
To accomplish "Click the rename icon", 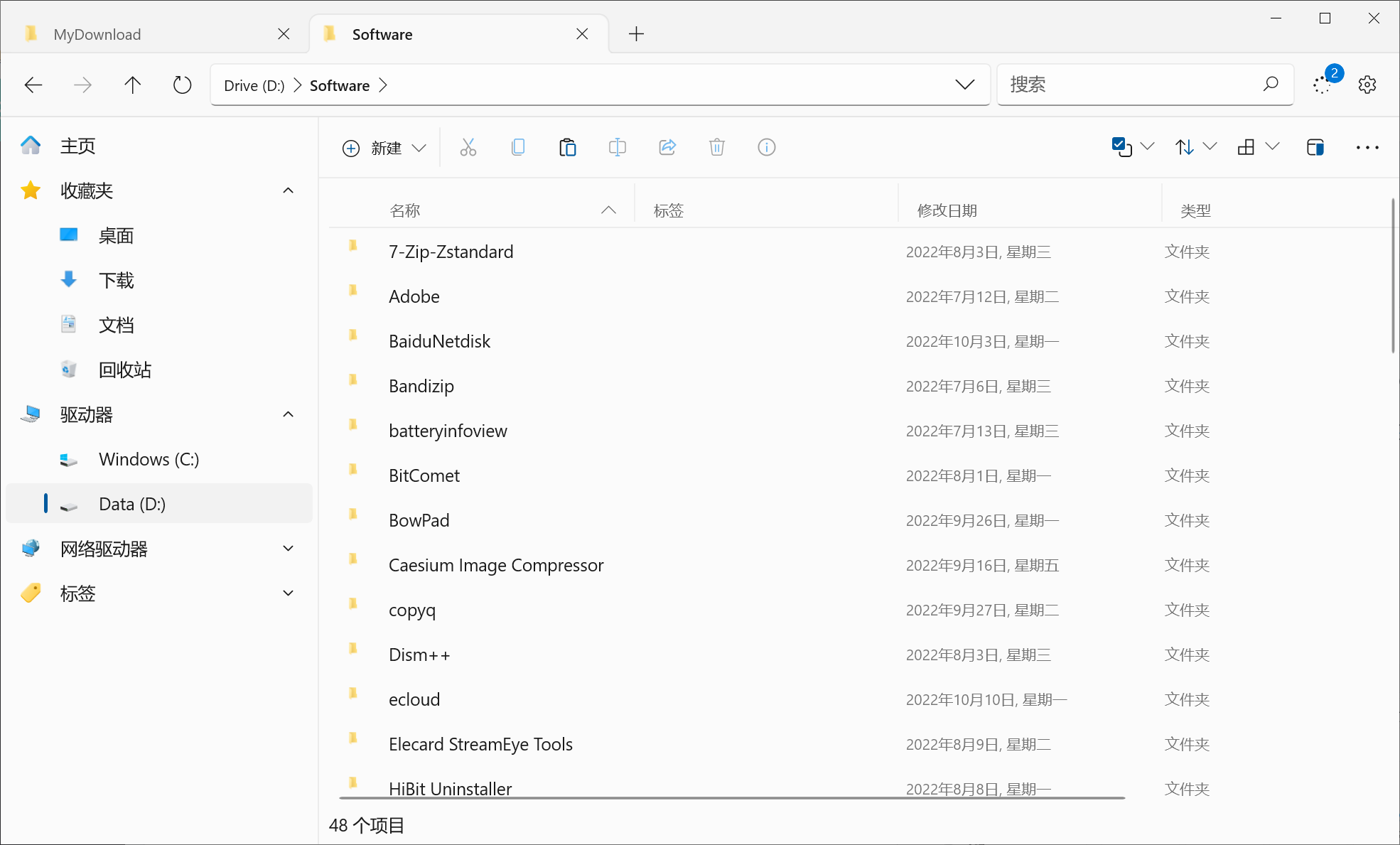I will [617, 148].
